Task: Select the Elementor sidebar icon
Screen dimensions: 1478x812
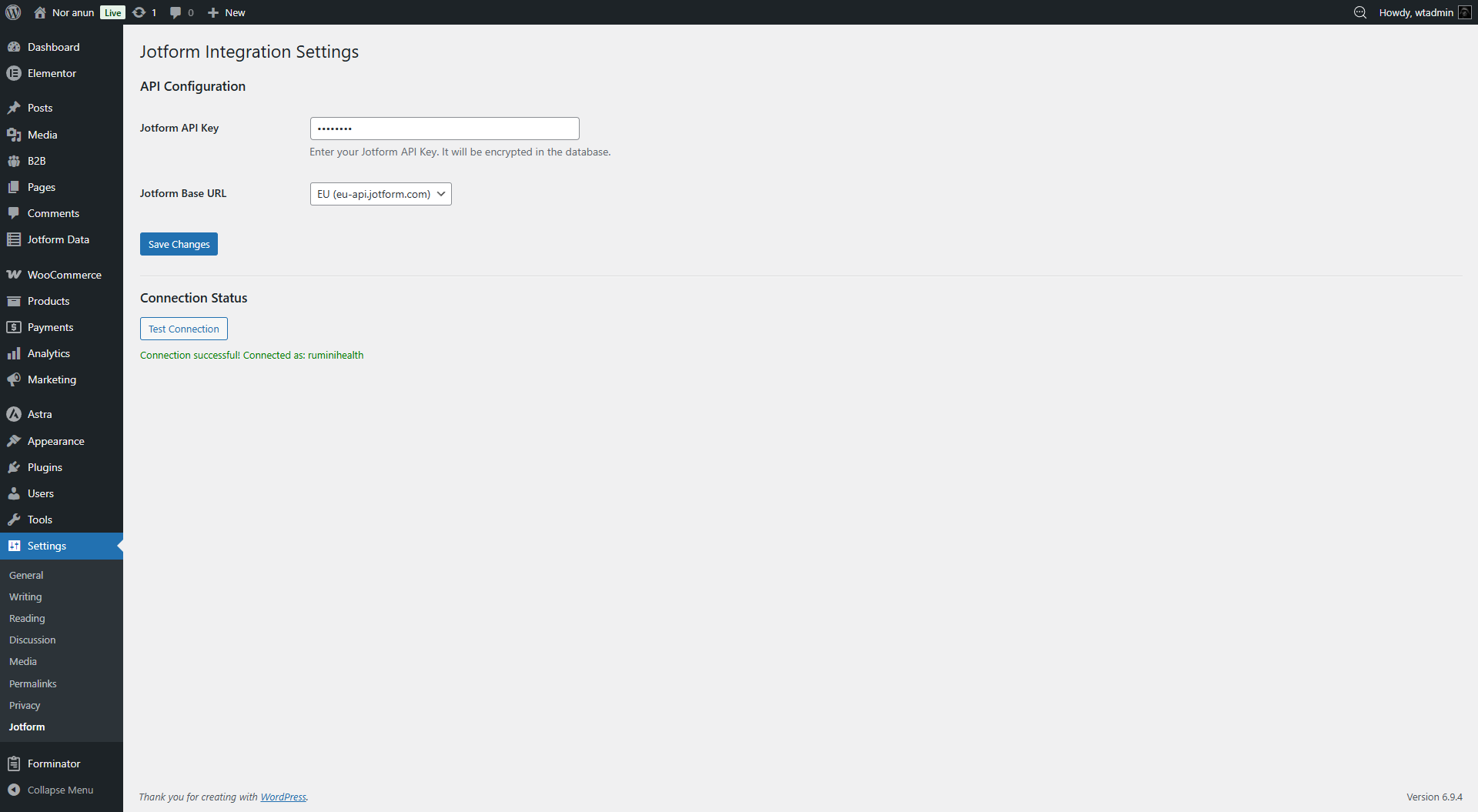Action: tap(14, 73)
